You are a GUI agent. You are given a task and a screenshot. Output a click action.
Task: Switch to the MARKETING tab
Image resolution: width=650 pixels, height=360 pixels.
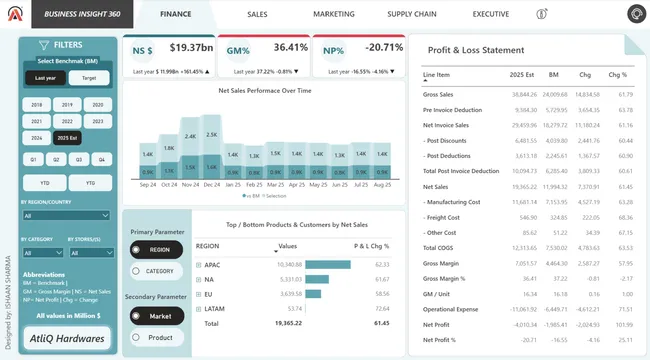(334, 14)
